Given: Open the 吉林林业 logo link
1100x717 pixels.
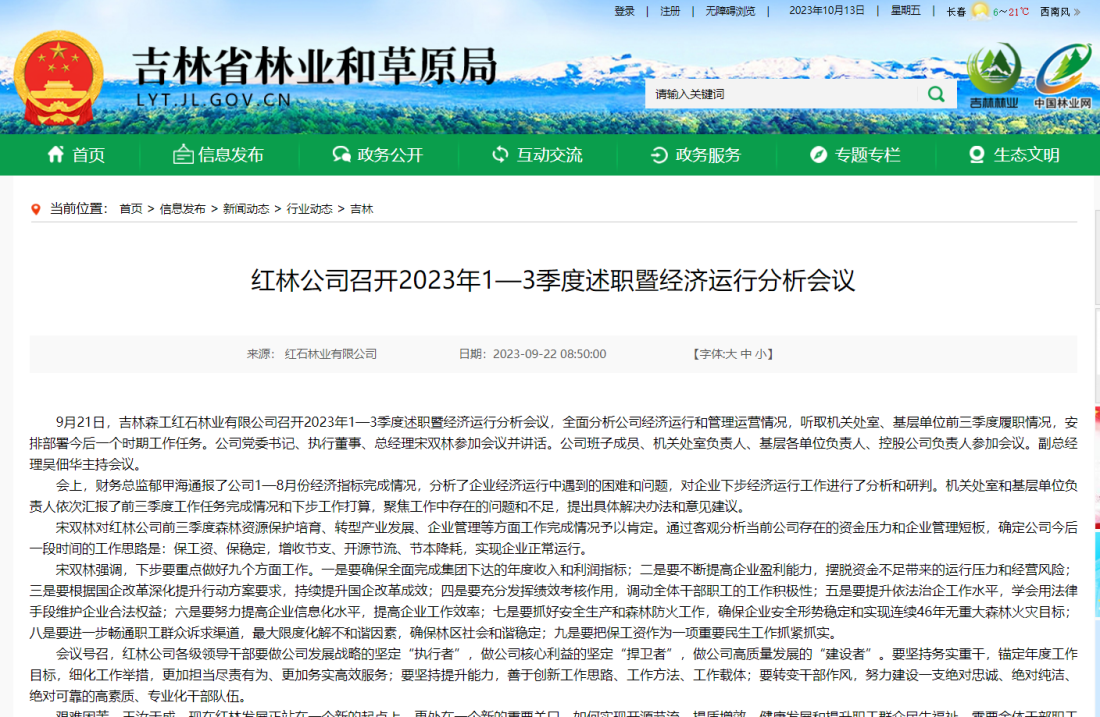Looking at the screenshot, I should point(993,75).
